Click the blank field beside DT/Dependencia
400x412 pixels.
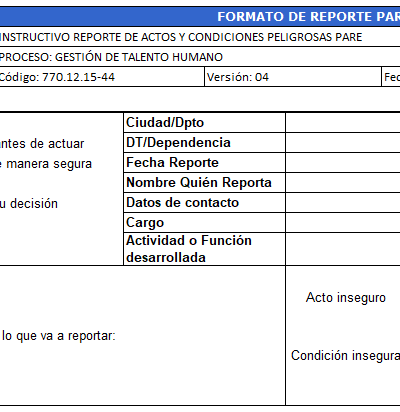(343, 143)
